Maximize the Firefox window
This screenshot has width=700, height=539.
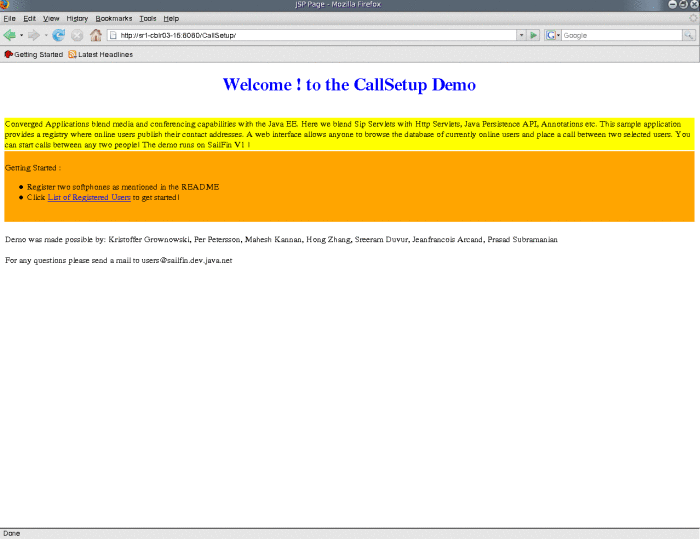[683, 4]
